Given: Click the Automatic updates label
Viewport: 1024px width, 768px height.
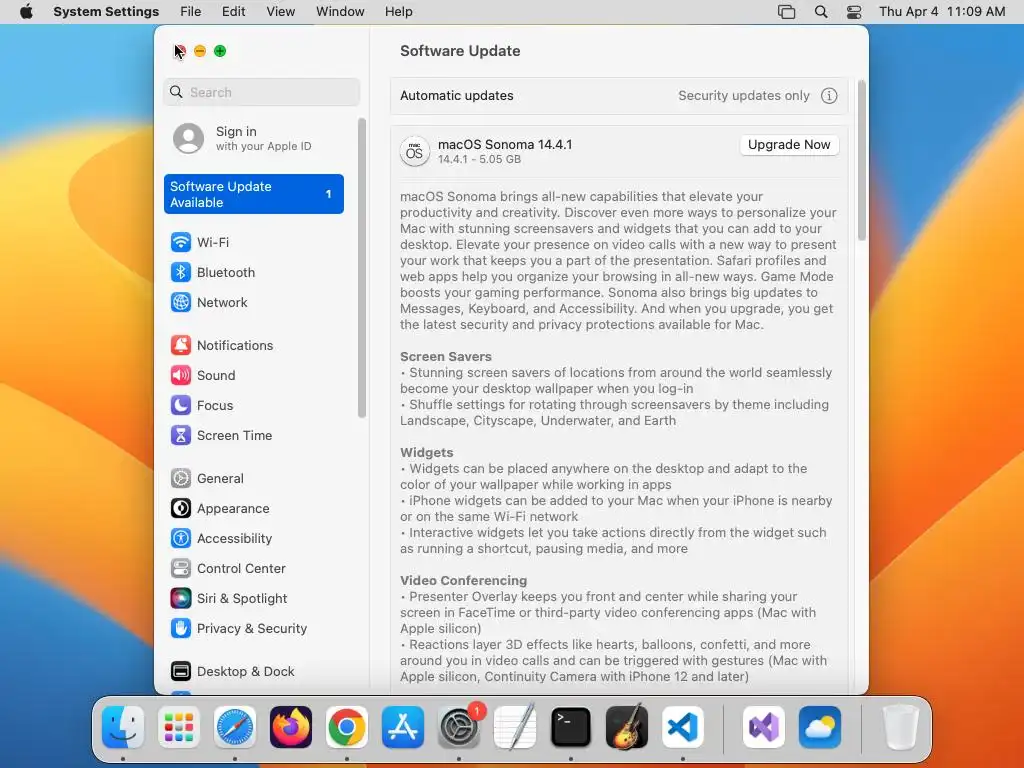Looking at the screenshot, I should tap(456, 96).
